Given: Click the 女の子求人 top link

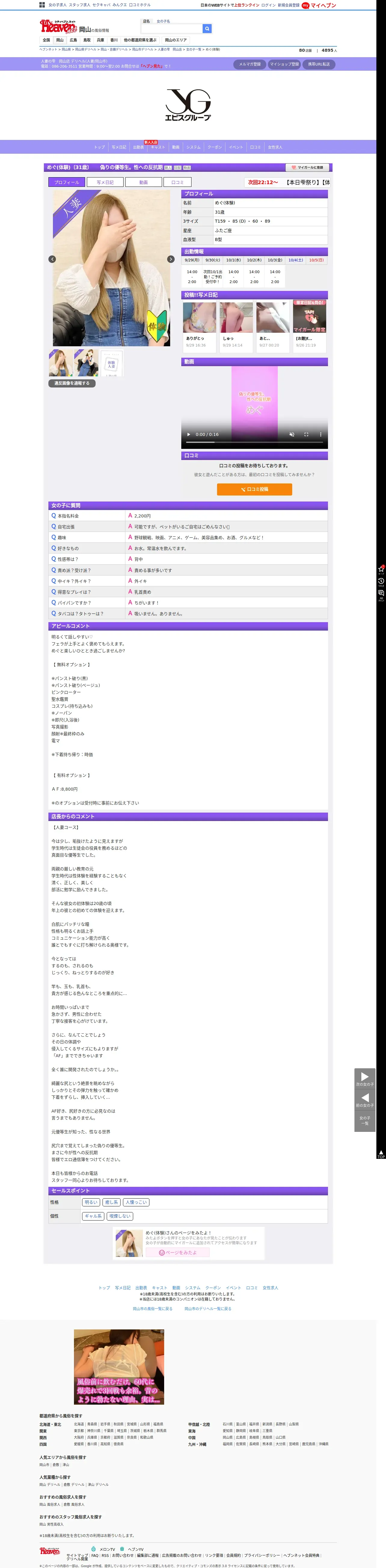Looking at the screenshot, I should 58,5.
